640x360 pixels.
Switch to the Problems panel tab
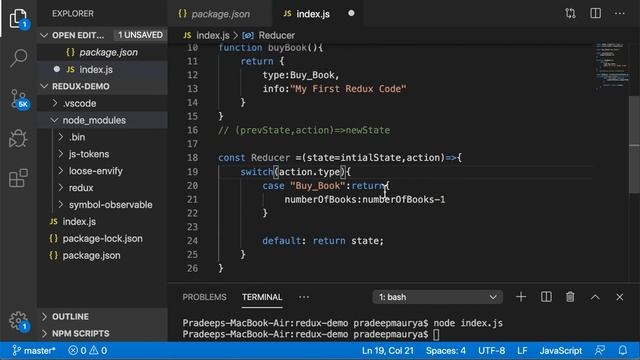[204, 297]
